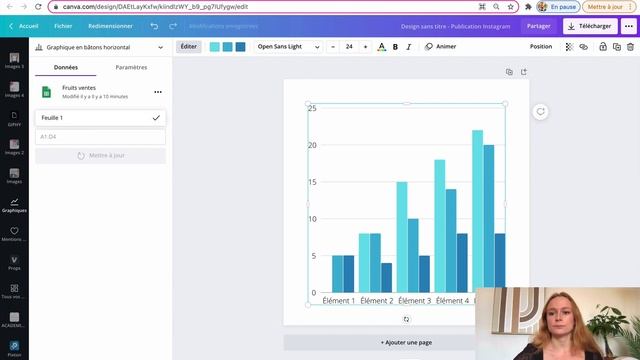Screen dimensions: 640x360
Task: Undo the last action
Action: point(154,26)
